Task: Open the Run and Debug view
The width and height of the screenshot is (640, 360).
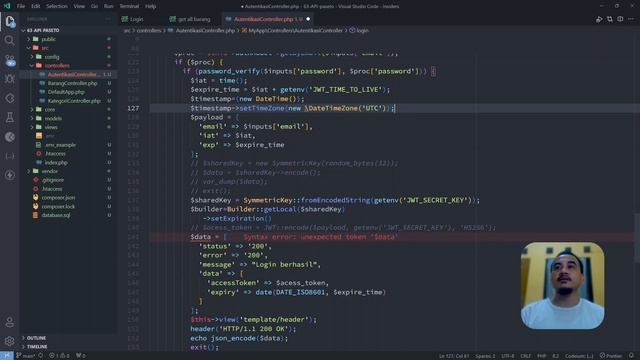Action: 10,79
